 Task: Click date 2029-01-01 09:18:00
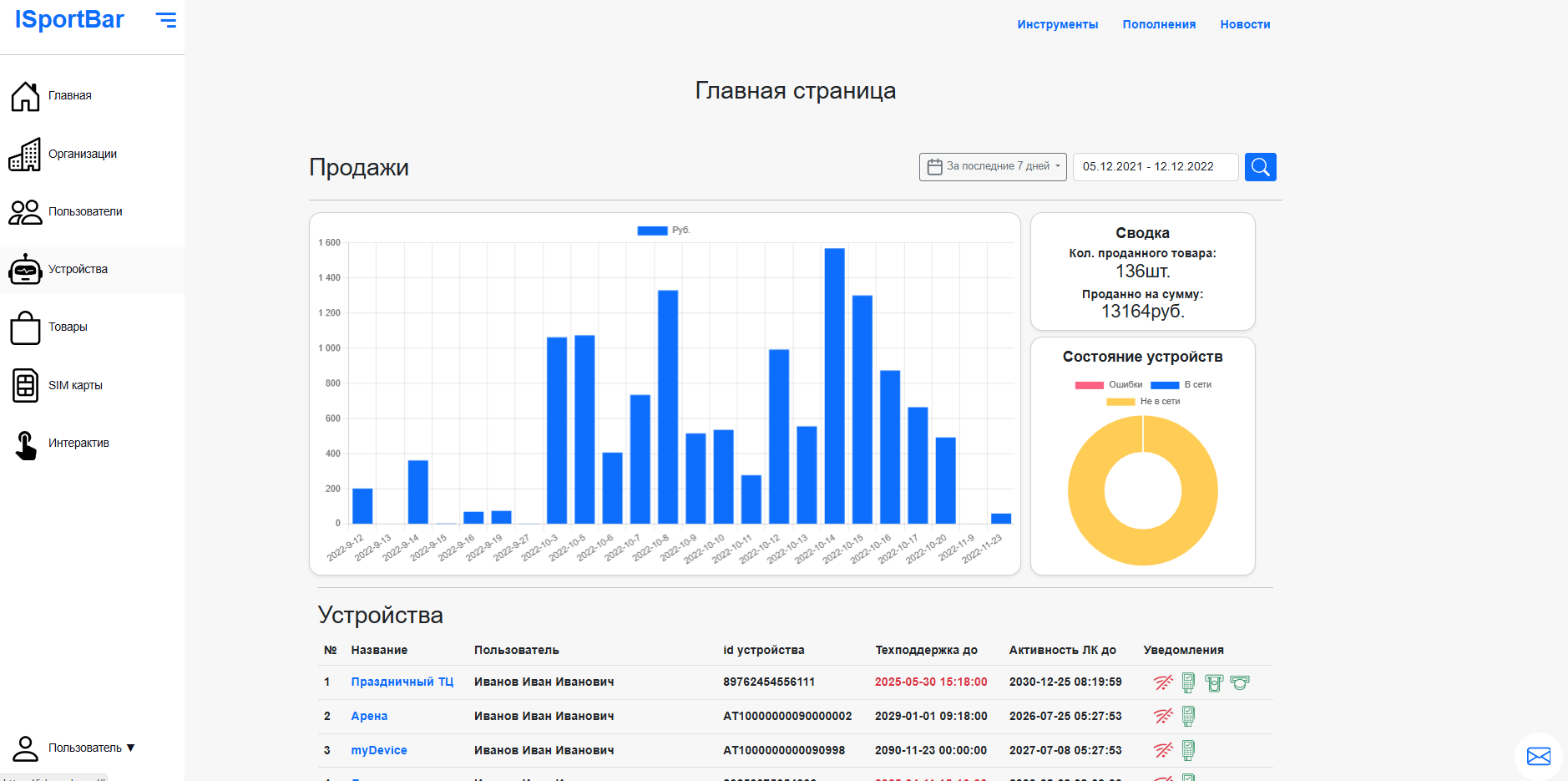(931, 716)
